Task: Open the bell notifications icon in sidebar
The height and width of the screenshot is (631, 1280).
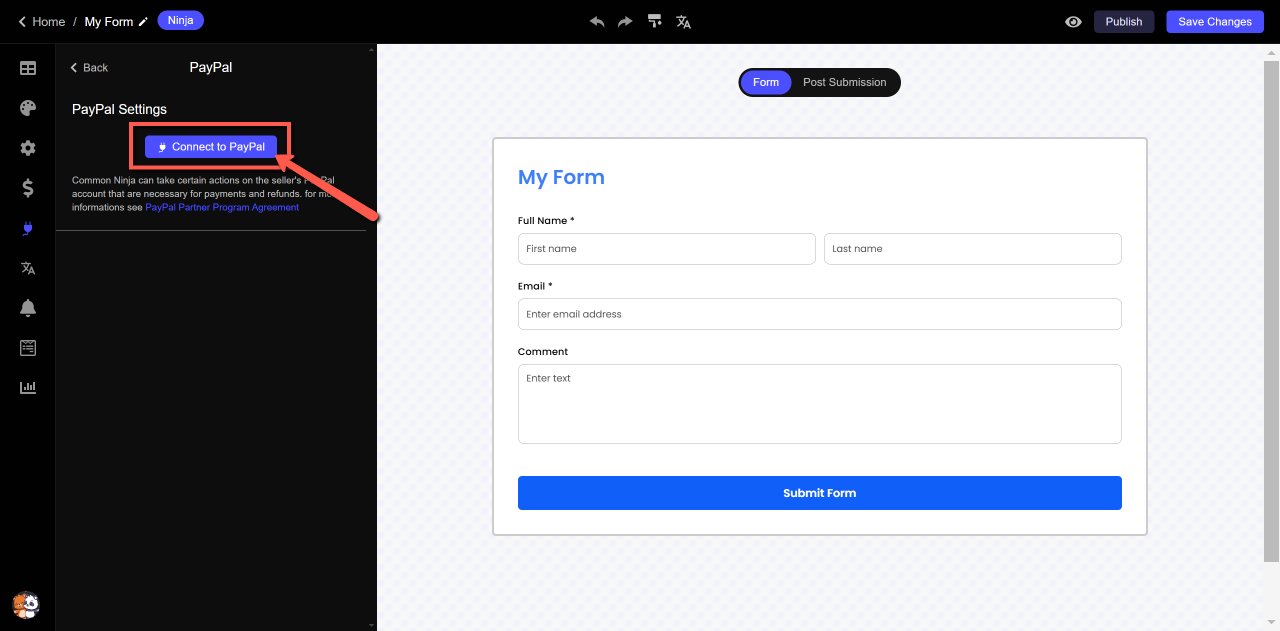Action: [28, 308]
